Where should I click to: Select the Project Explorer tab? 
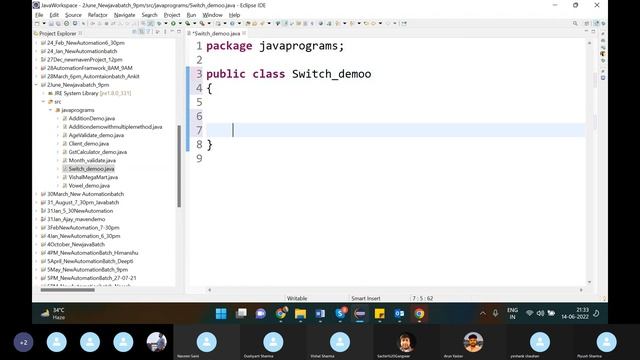coord(58,33)
